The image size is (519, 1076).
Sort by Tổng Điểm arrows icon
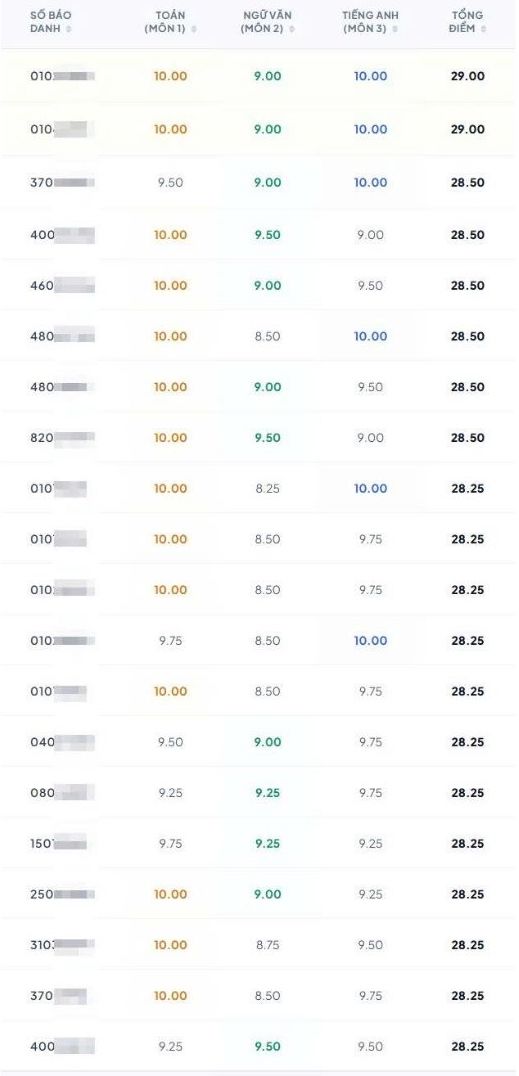[x=483, y=29]
